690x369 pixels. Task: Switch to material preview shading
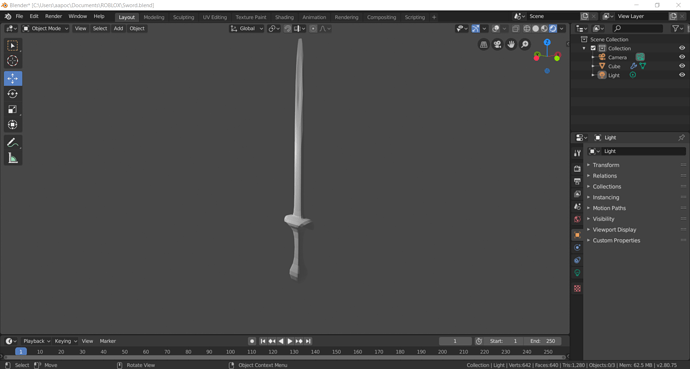(544, 29)
